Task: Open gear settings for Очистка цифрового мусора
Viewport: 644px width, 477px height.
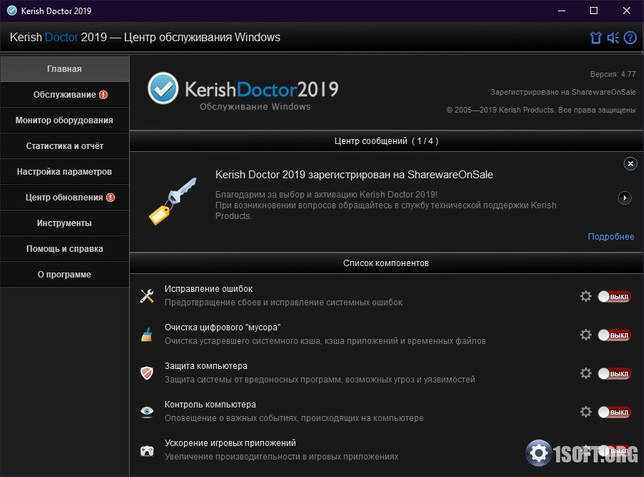Action: tap(585, 334)
